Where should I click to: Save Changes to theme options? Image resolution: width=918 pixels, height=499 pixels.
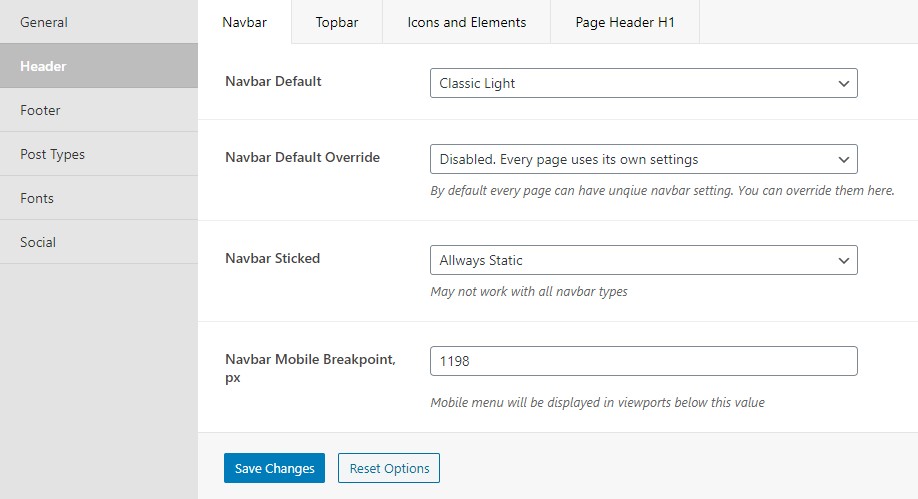click(274, 468)
